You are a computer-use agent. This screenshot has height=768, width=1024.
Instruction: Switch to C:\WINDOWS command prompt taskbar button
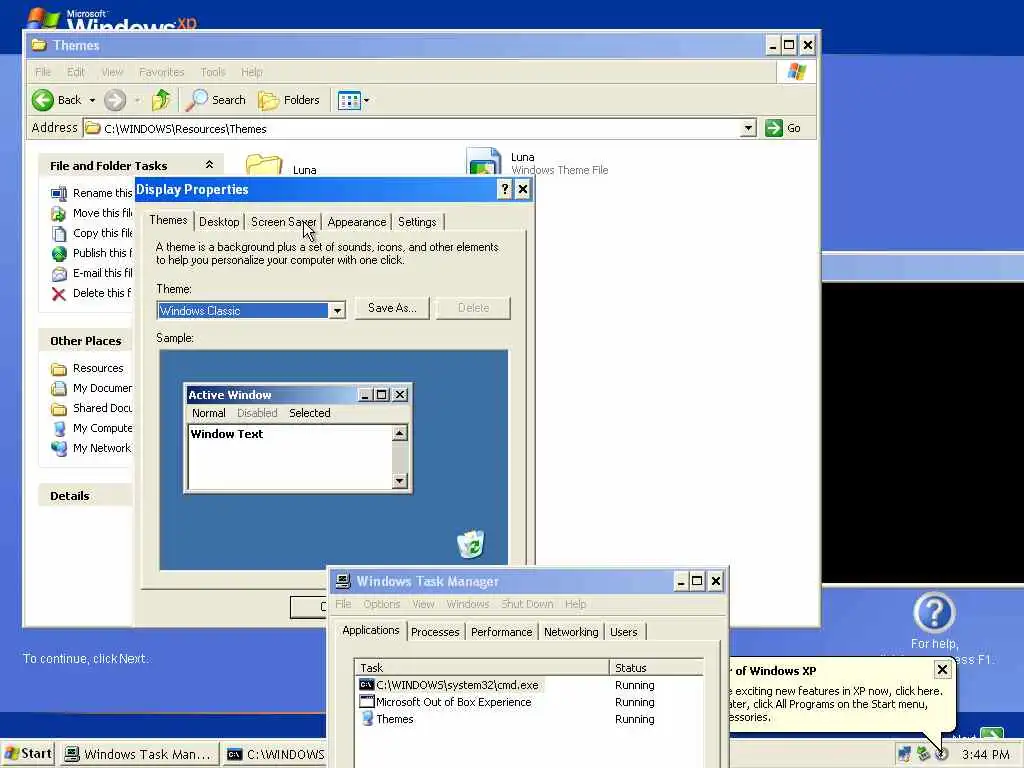click(x=274, y=754)
